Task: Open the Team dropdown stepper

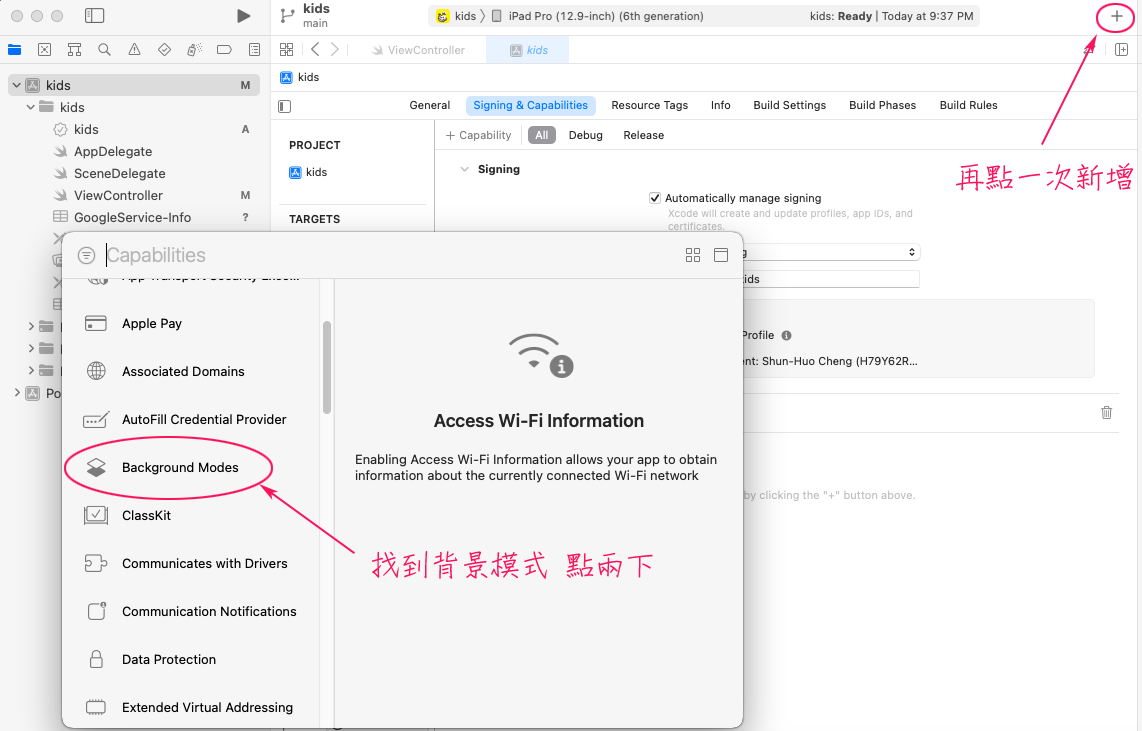Action: click(911, 252)
